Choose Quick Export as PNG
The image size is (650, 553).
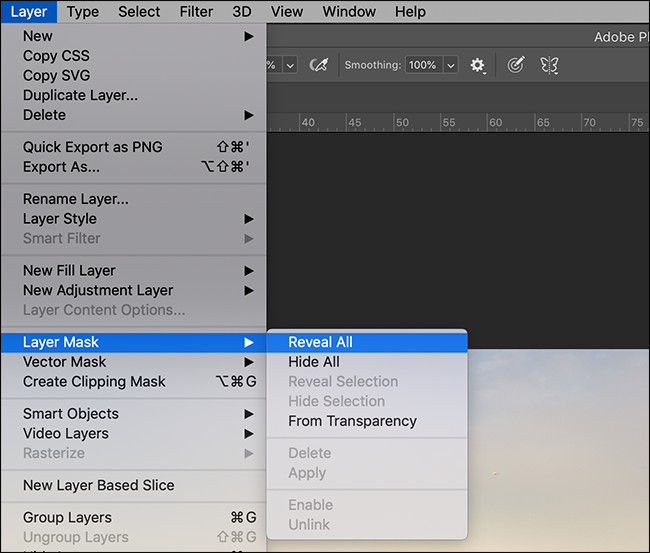point(133,147)
